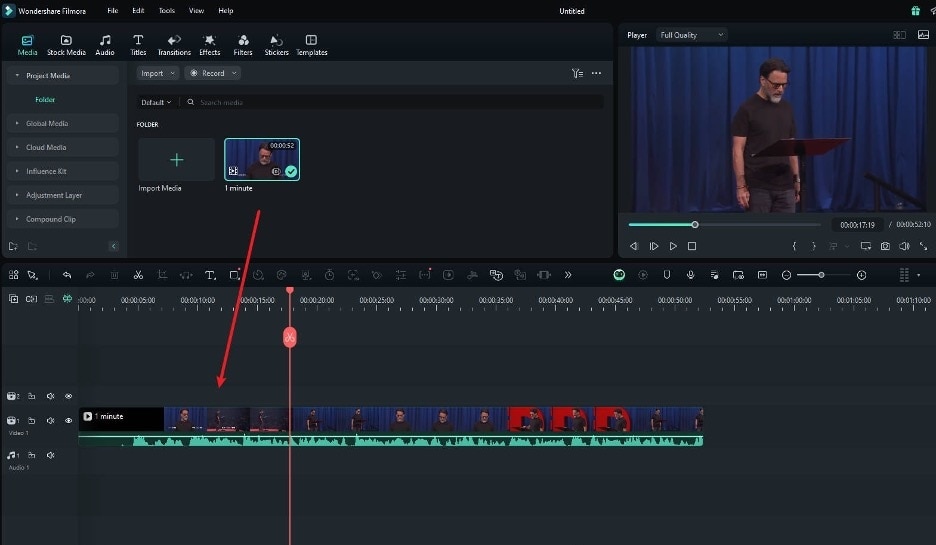This screenshot has height=545, width=936.
Task: Open the player volume control
Action: click(x=904, y=246)
